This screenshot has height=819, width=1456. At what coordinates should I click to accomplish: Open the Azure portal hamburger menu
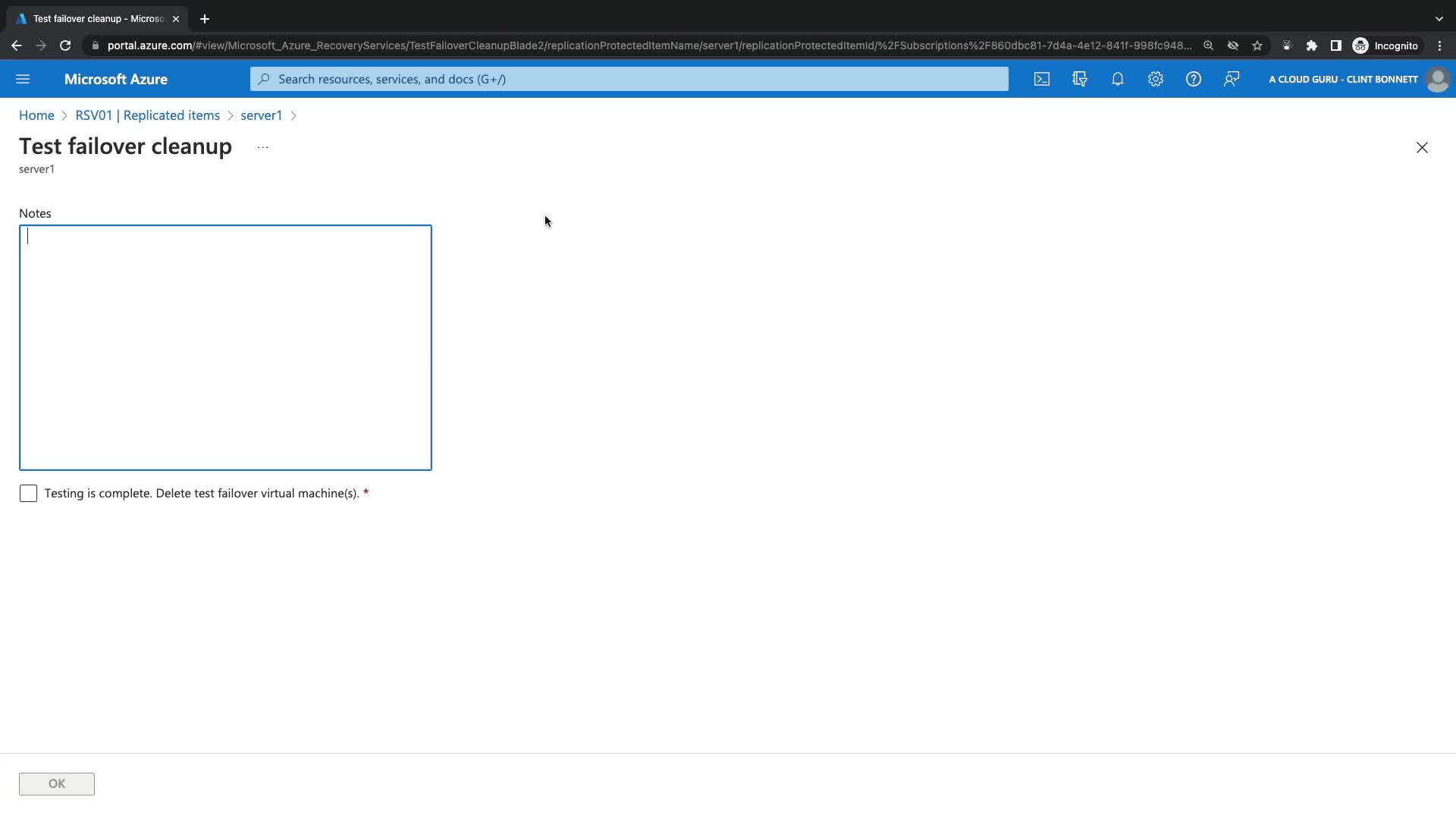click(23, 79)
